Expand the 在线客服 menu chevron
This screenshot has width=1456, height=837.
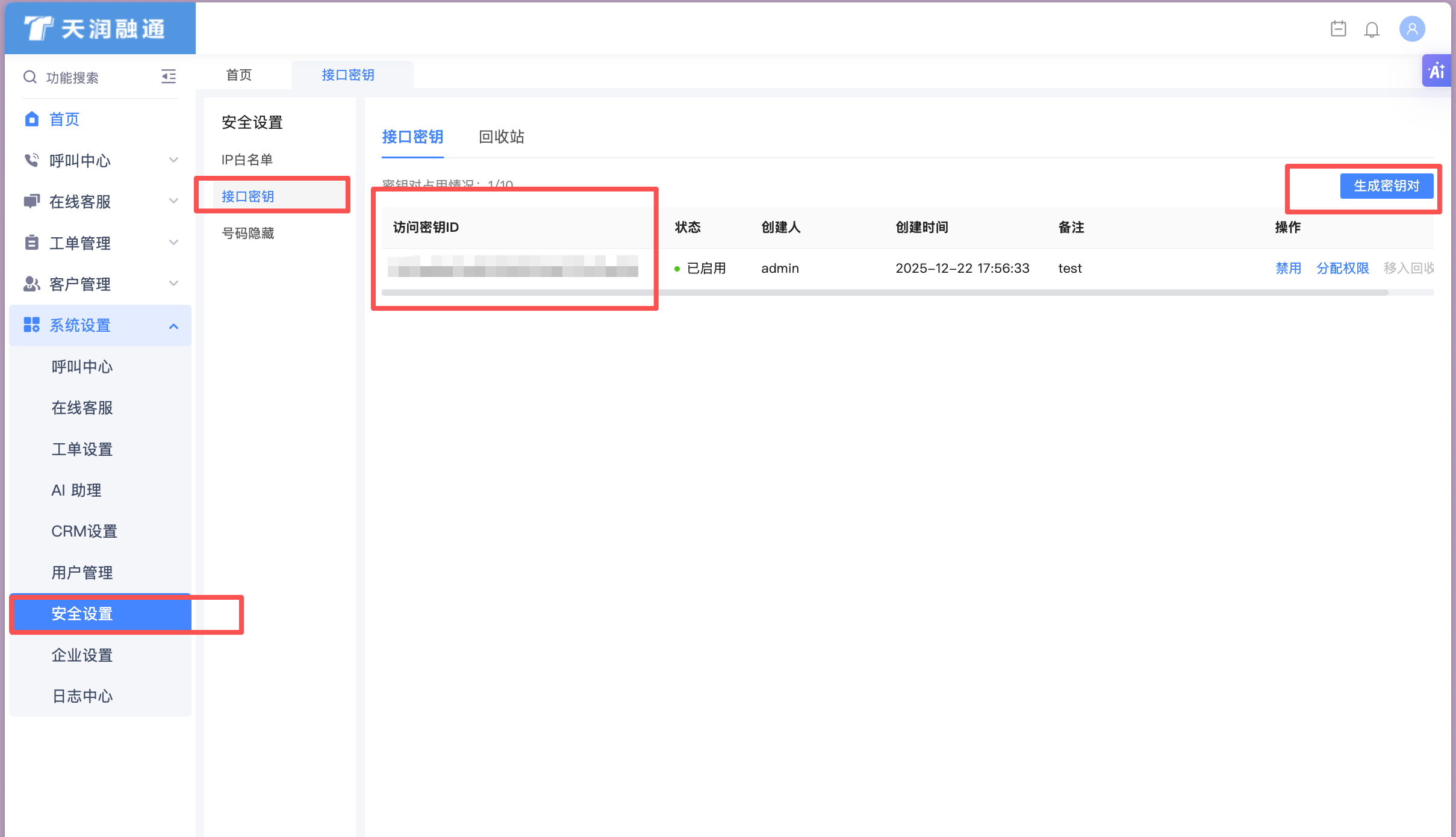[x=174, y=201]
